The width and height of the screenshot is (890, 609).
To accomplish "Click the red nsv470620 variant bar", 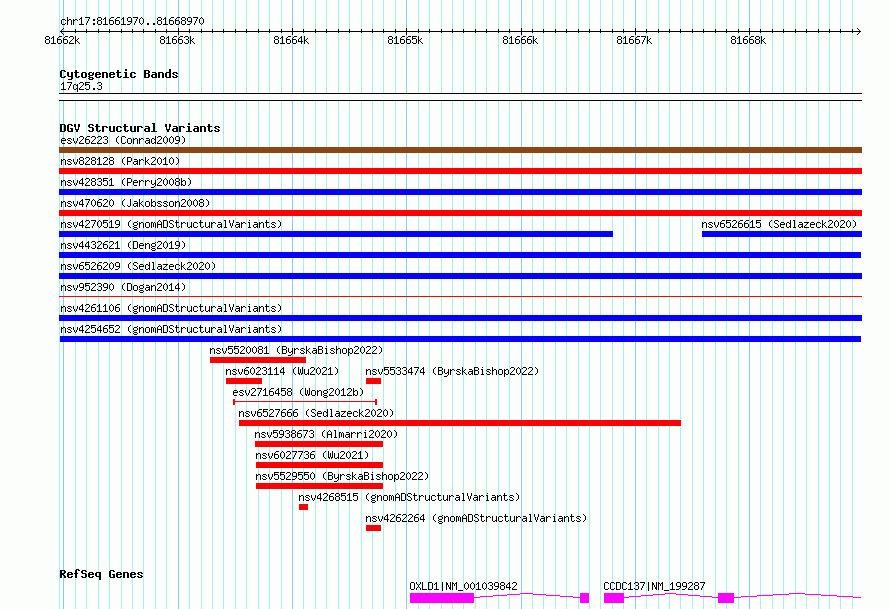I will click(460, 213).
